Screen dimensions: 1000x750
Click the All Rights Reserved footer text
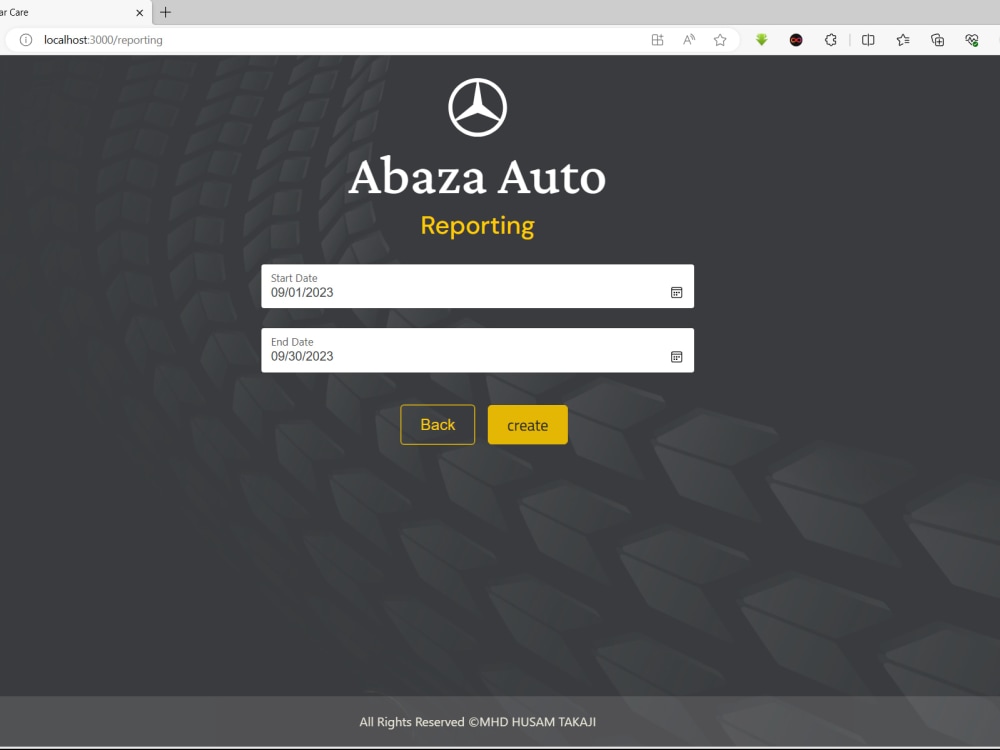coord(477,722)
